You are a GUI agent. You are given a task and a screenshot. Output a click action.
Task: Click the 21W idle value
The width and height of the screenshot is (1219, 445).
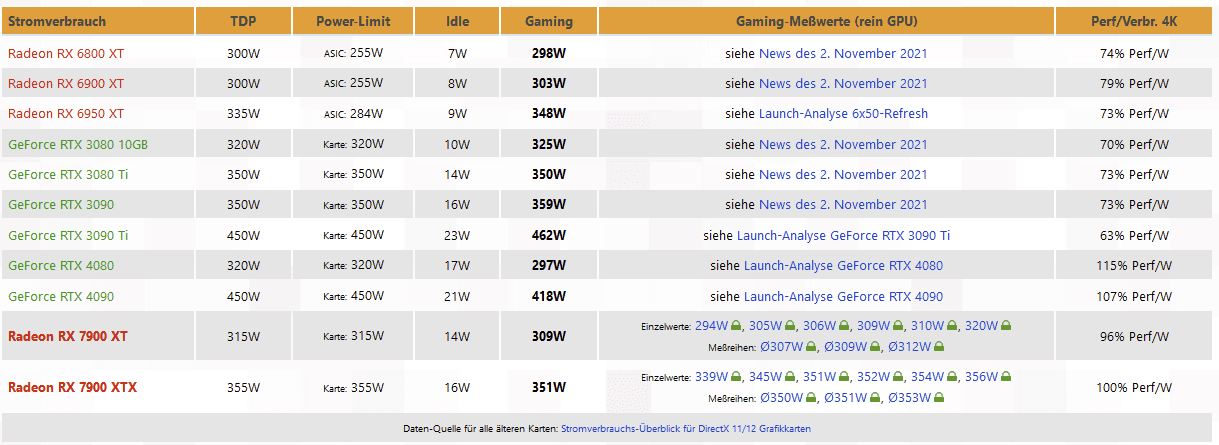coord(457,297)
